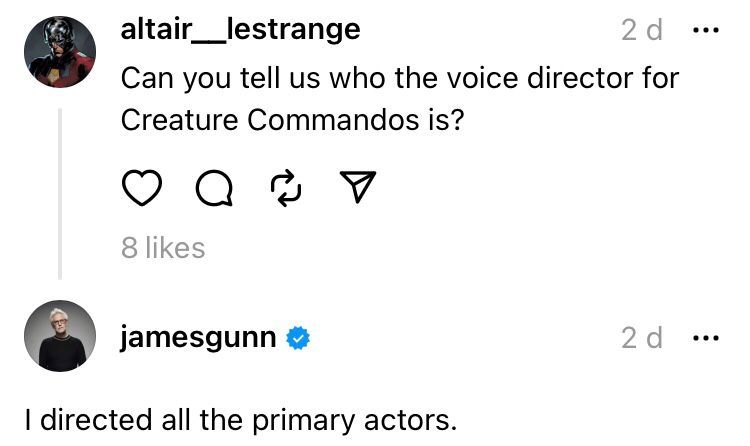Share the post via paper plane icon
This screenshot has height=446, width=750.
pyautogui.click(x=357, y=187)
